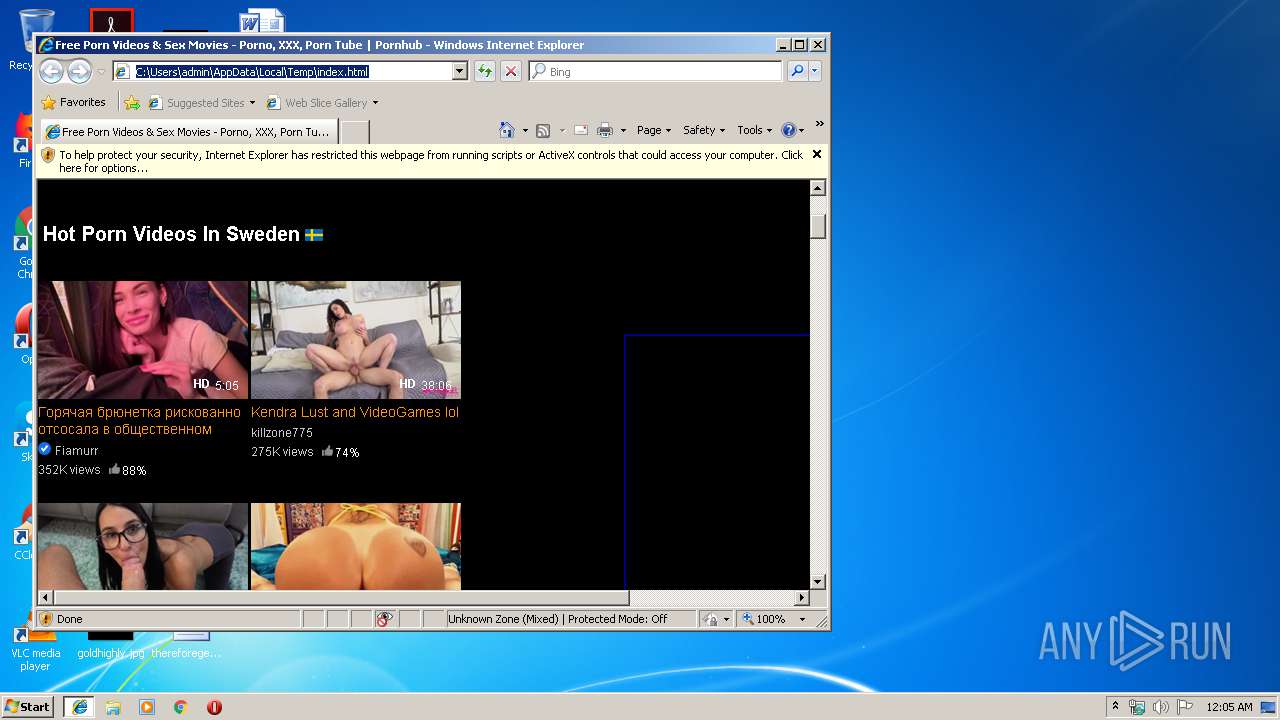Viewport: 1280px width, 720px height.
Task: Open Windows Explorer folder from taskbar
Action: (x=113, y=707)
